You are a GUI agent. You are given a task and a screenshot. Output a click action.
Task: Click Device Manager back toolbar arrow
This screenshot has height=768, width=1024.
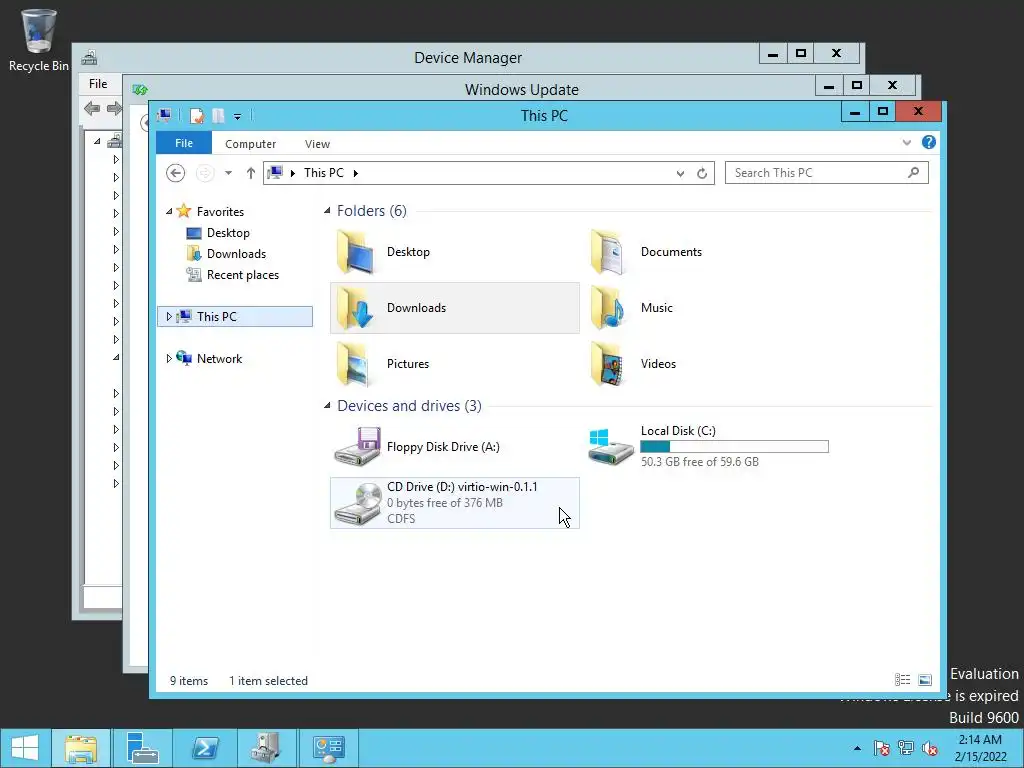coord(92,108)
